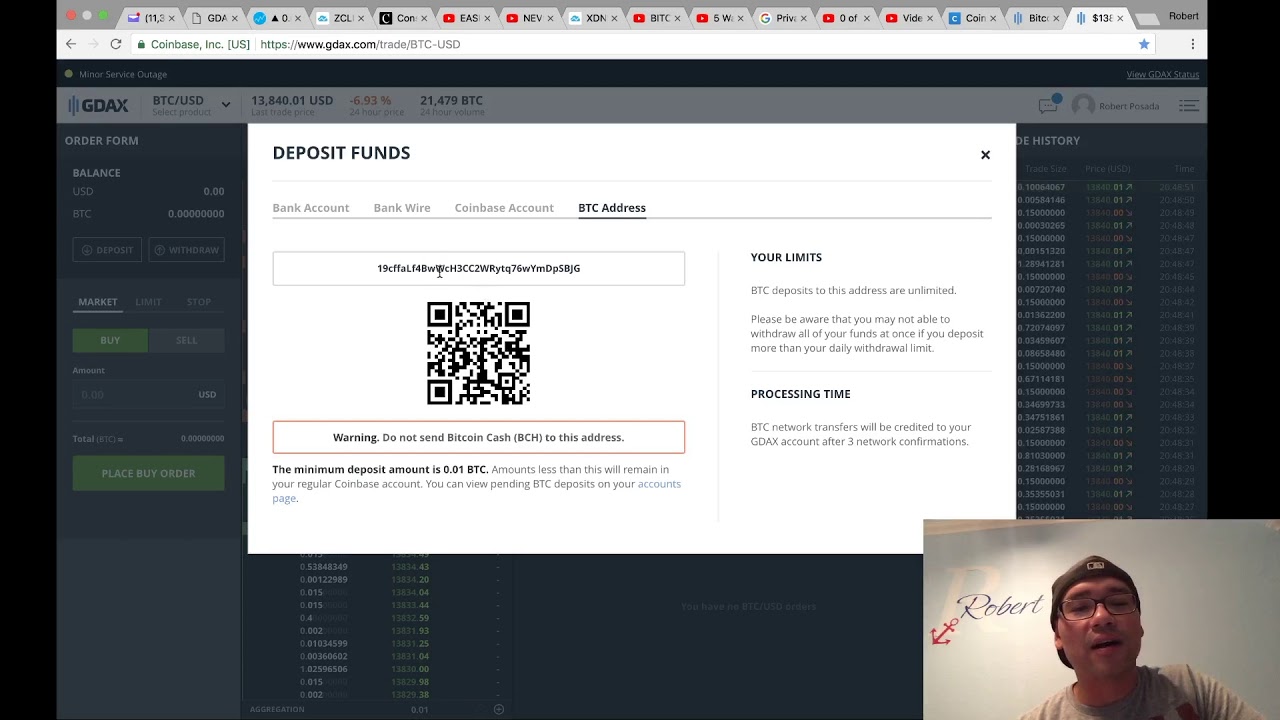Reload the GDAX page
This screenshot has height=720, width=1280.
(x=116, y=44)
